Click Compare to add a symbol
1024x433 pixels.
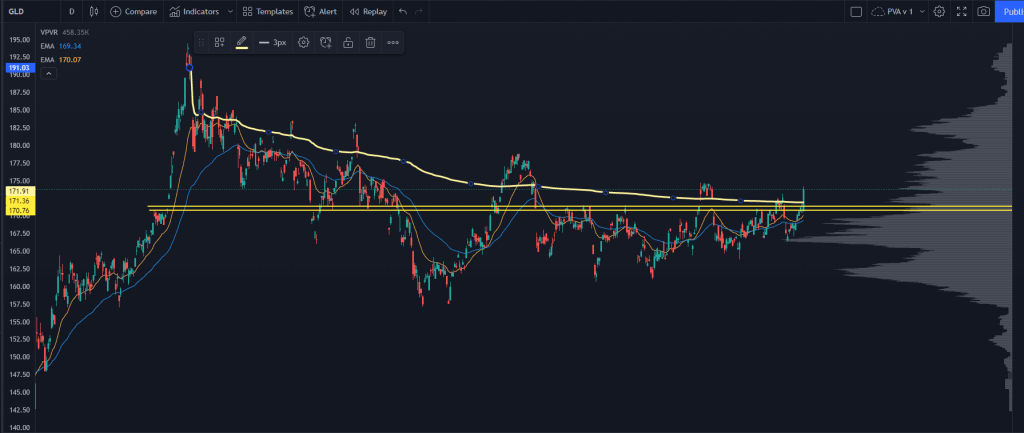click(x=133, y=11)
